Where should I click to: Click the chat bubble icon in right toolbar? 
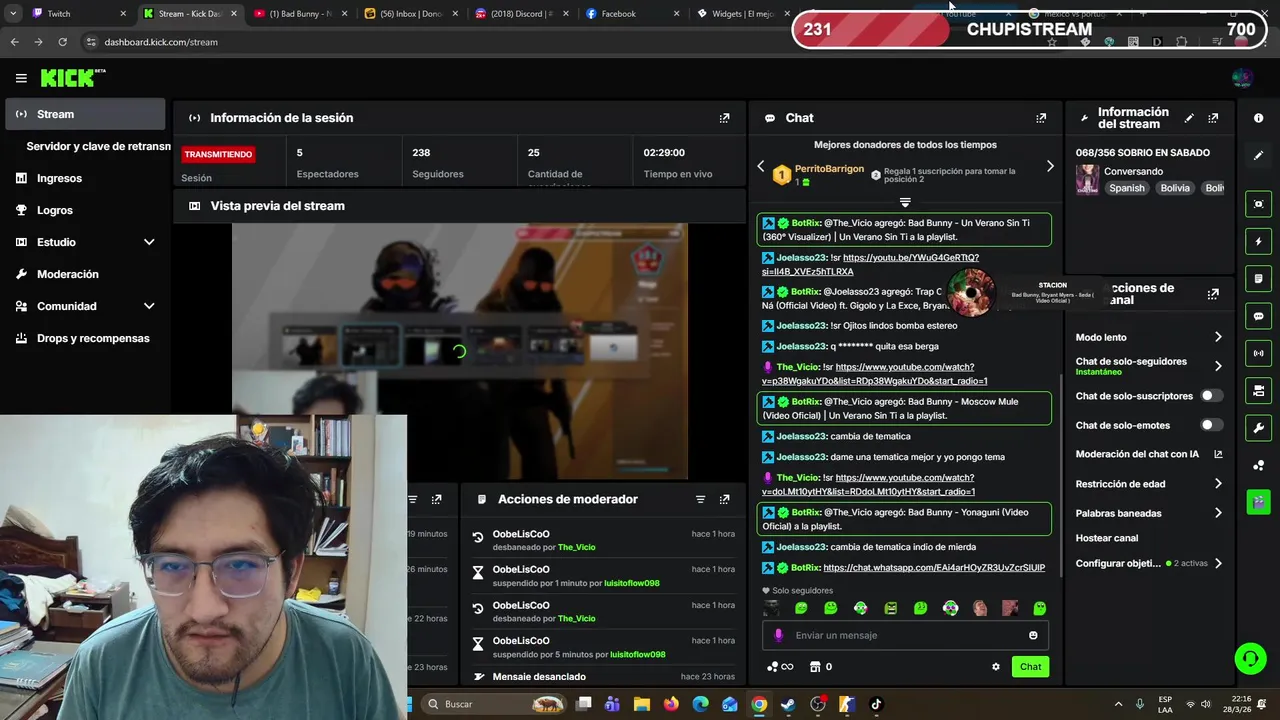pos(1258,316)
